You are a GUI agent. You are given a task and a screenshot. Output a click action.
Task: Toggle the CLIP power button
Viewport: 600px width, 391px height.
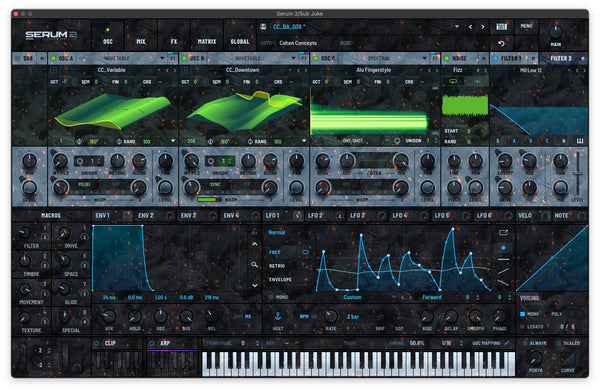(97, 343)
